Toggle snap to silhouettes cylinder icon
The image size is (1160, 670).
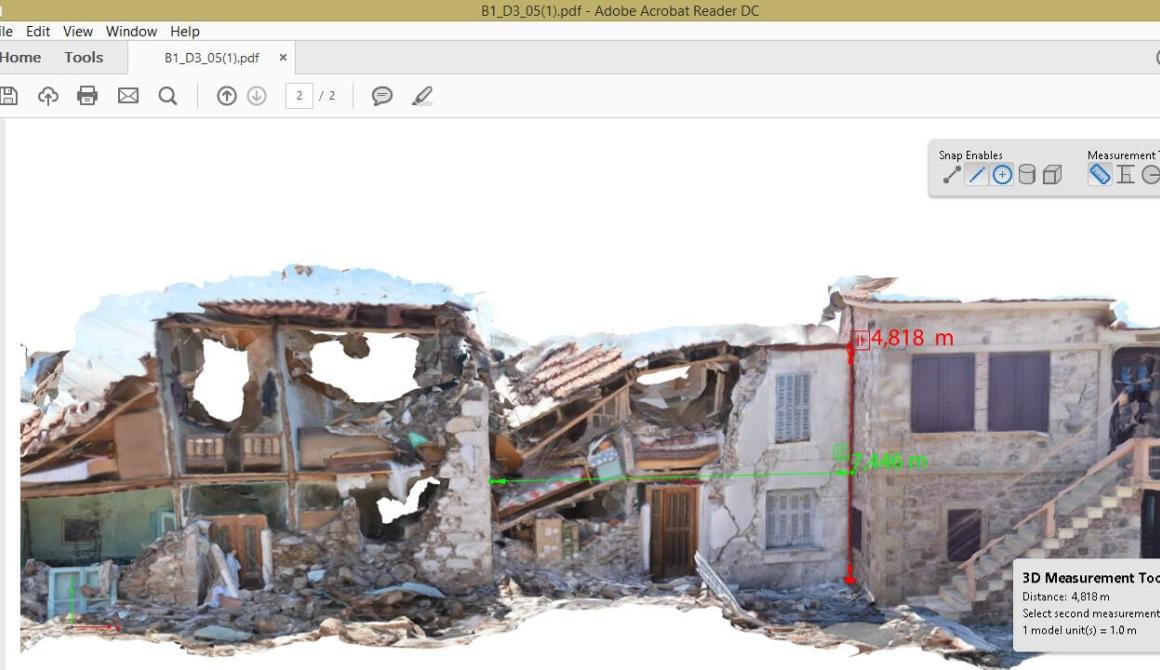(x=1027, y=175)
